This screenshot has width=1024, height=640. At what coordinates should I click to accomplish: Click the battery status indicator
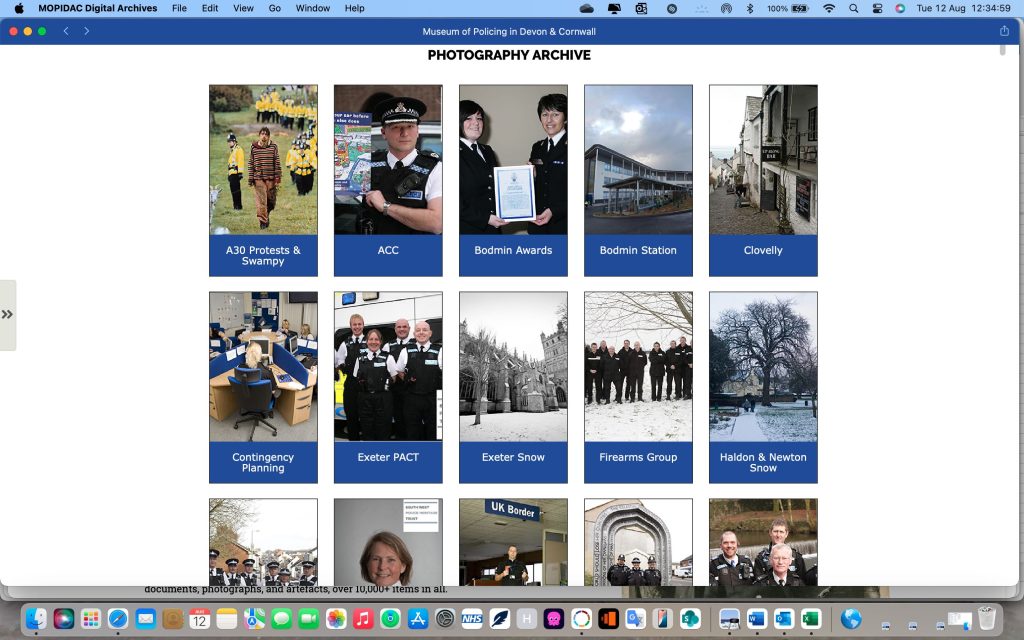point(788,8)
